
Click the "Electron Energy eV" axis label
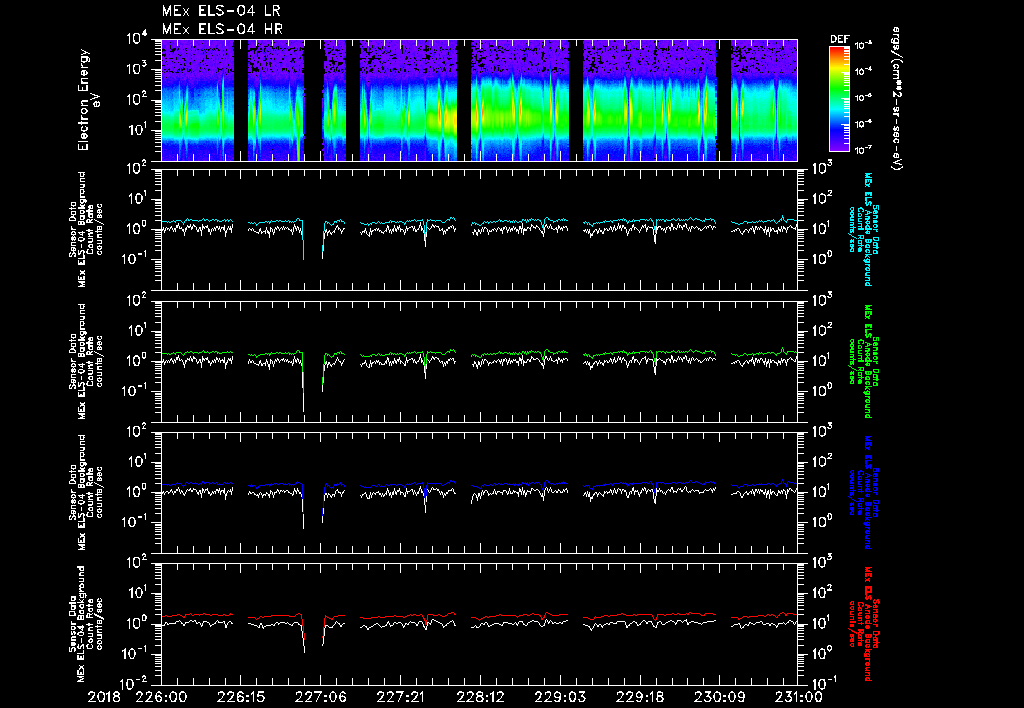(87, 99)
